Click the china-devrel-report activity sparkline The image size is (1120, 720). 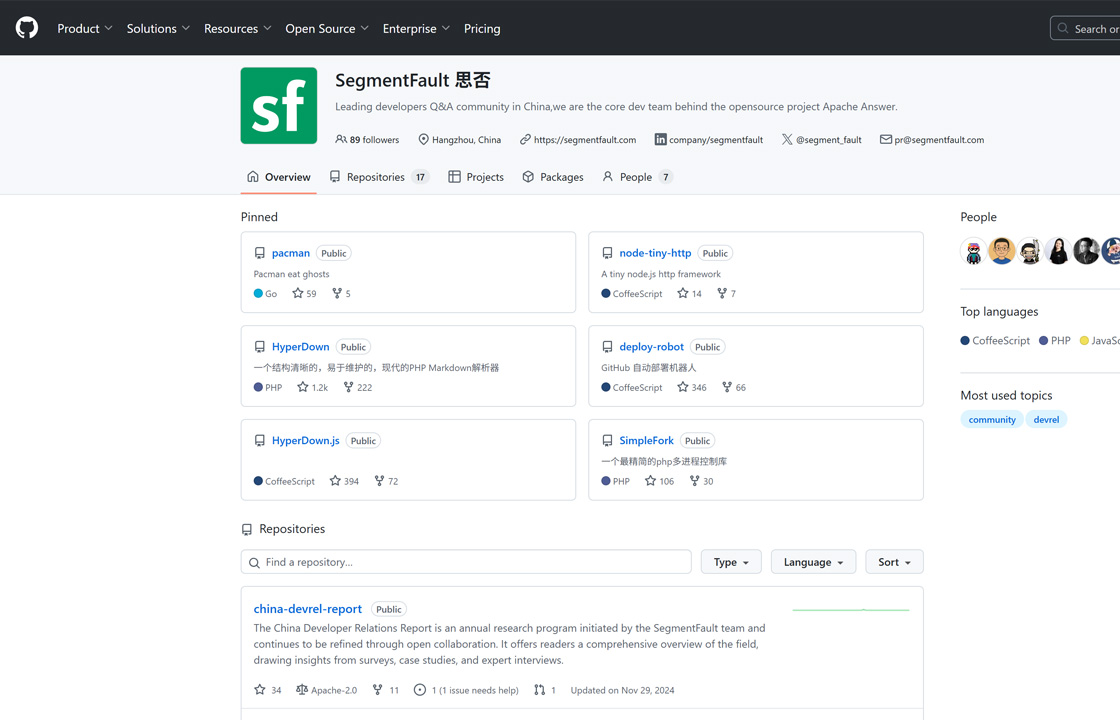[851, 610]
